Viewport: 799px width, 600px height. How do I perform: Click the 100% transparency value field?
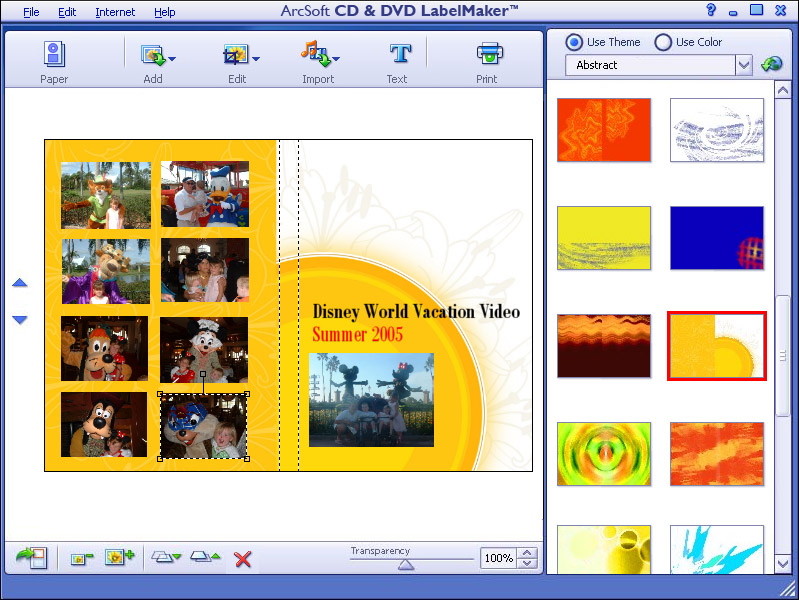click(498, 558)
